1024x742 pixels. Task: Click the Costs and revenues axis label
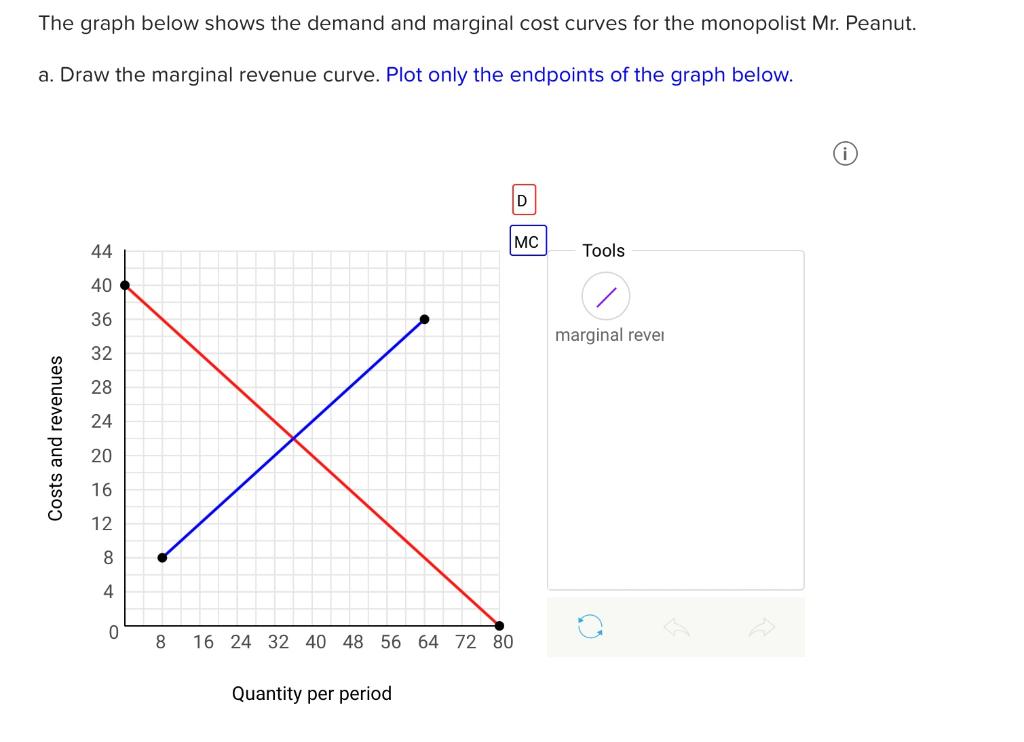pyautogui.click(x=56, y=436)
